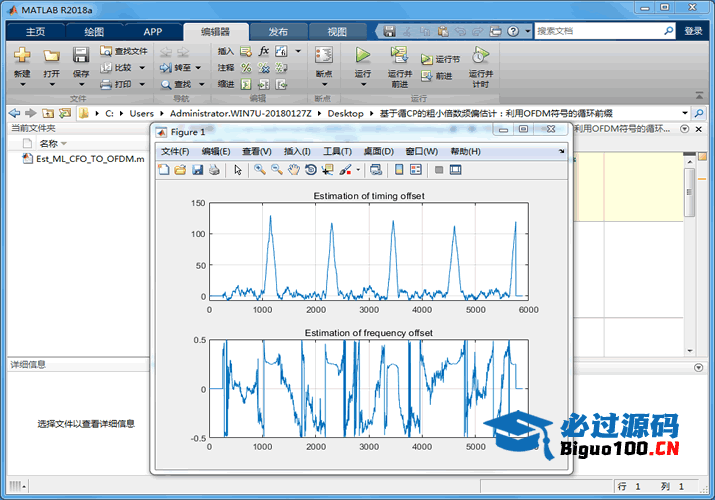Screen dimensions: 715x500
Task: Click editor scrollbar down arrow
Action: click(x=689, y=351)
